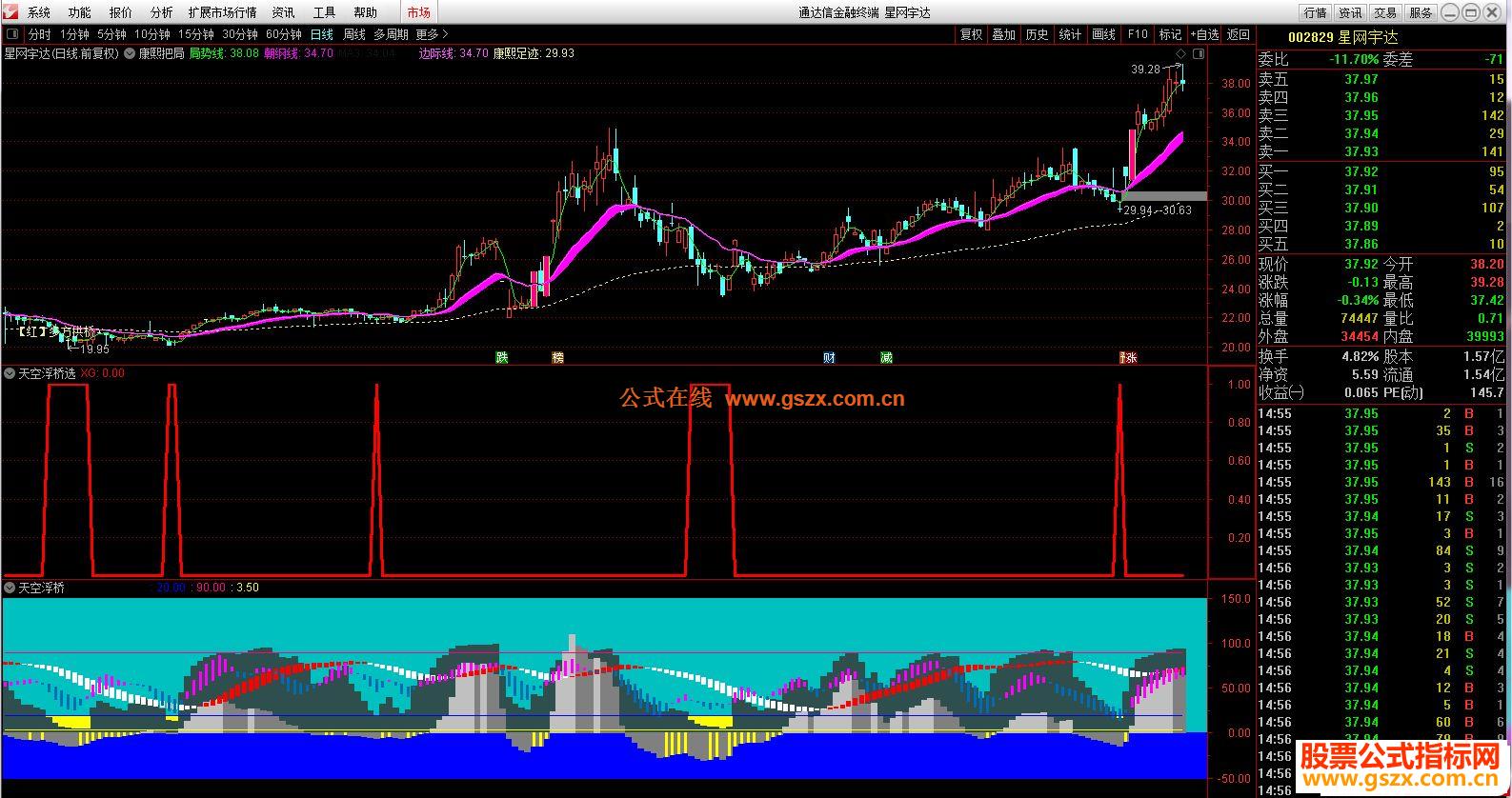Select the 60分钟 period
The image size is (1512, 798).
pos(284,34)
